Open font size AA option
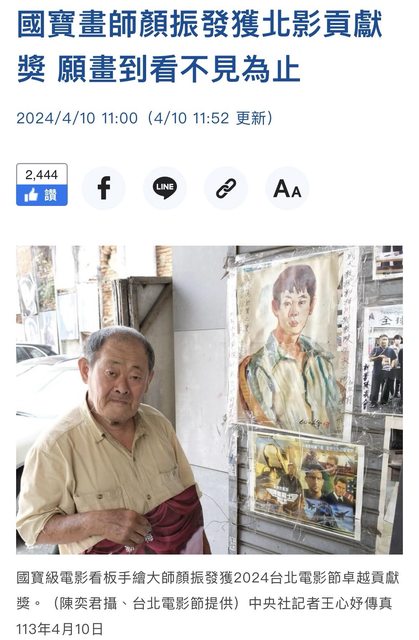This screenshot has width=419, height=640. 287,188
